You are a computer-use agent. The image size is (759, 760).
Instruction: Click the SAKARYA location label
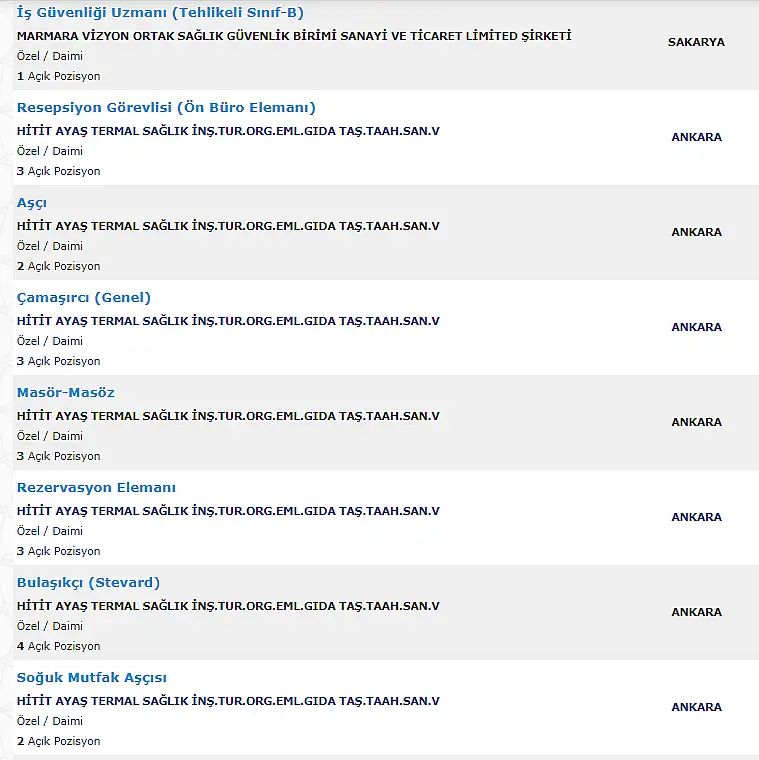pyautogui.click(x=696, y=42)
